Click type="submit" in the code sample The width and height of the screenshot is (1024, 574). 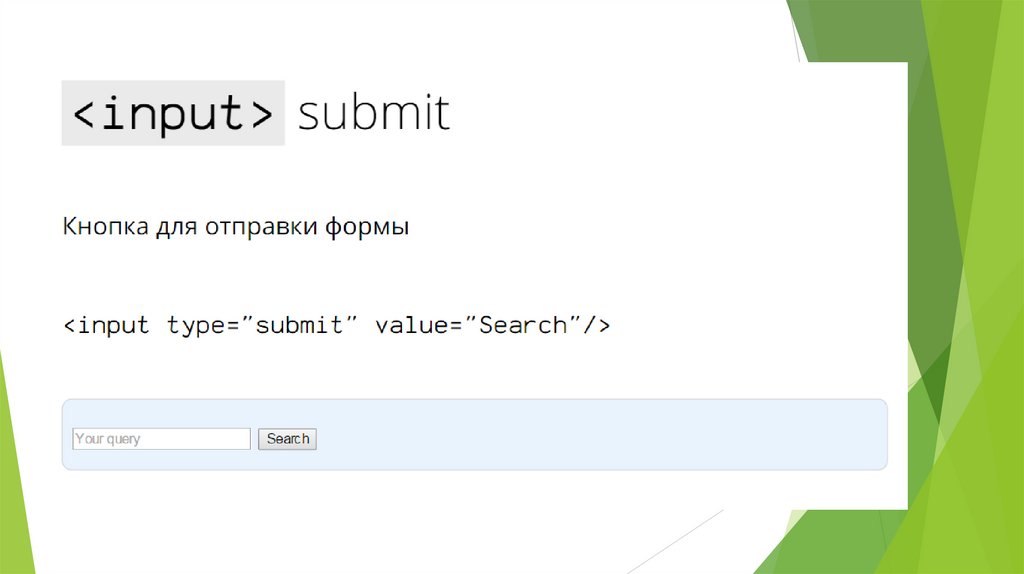point(263,326)
